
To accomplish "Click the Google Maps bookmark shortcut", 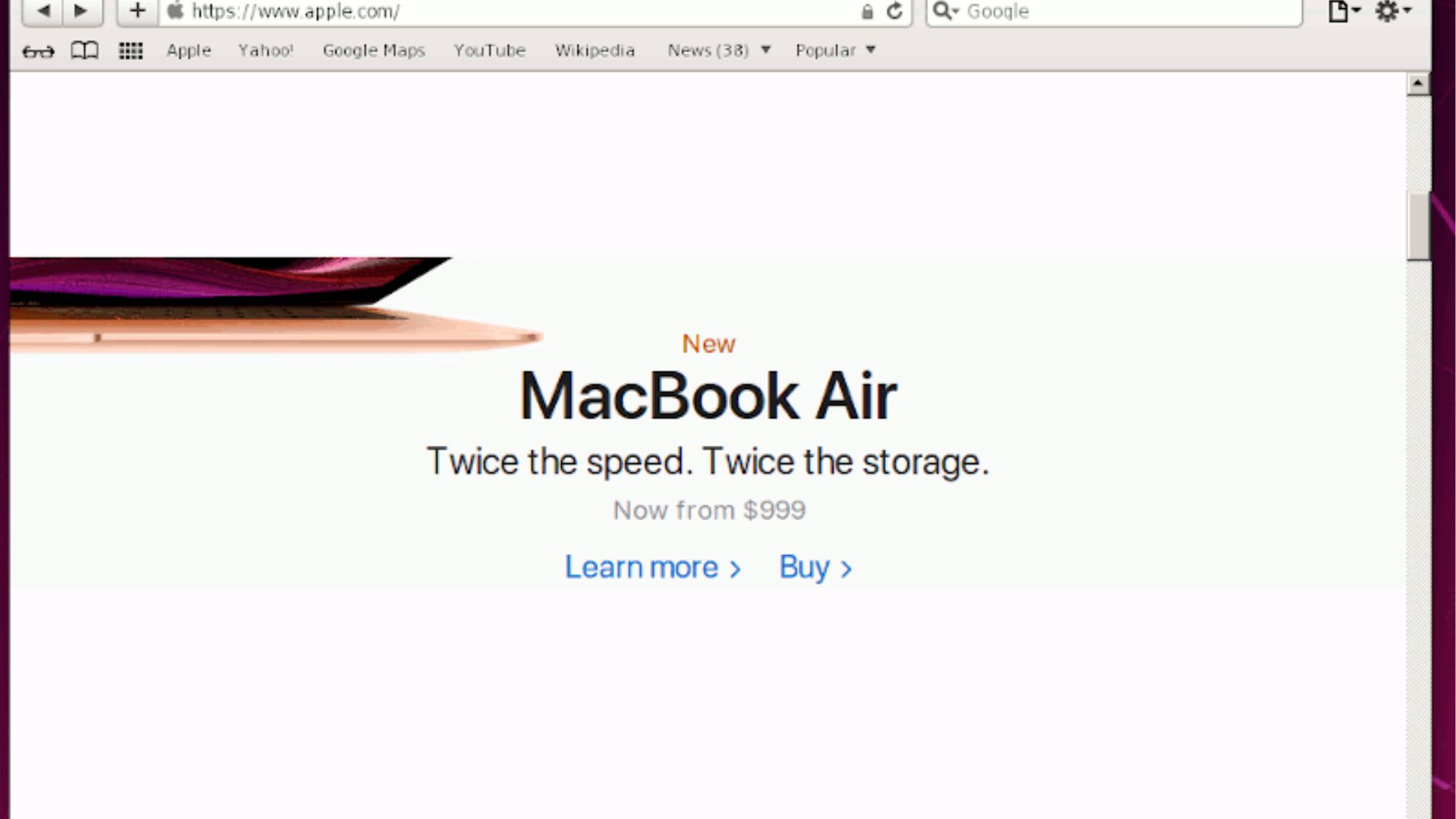I will (374, 50).
